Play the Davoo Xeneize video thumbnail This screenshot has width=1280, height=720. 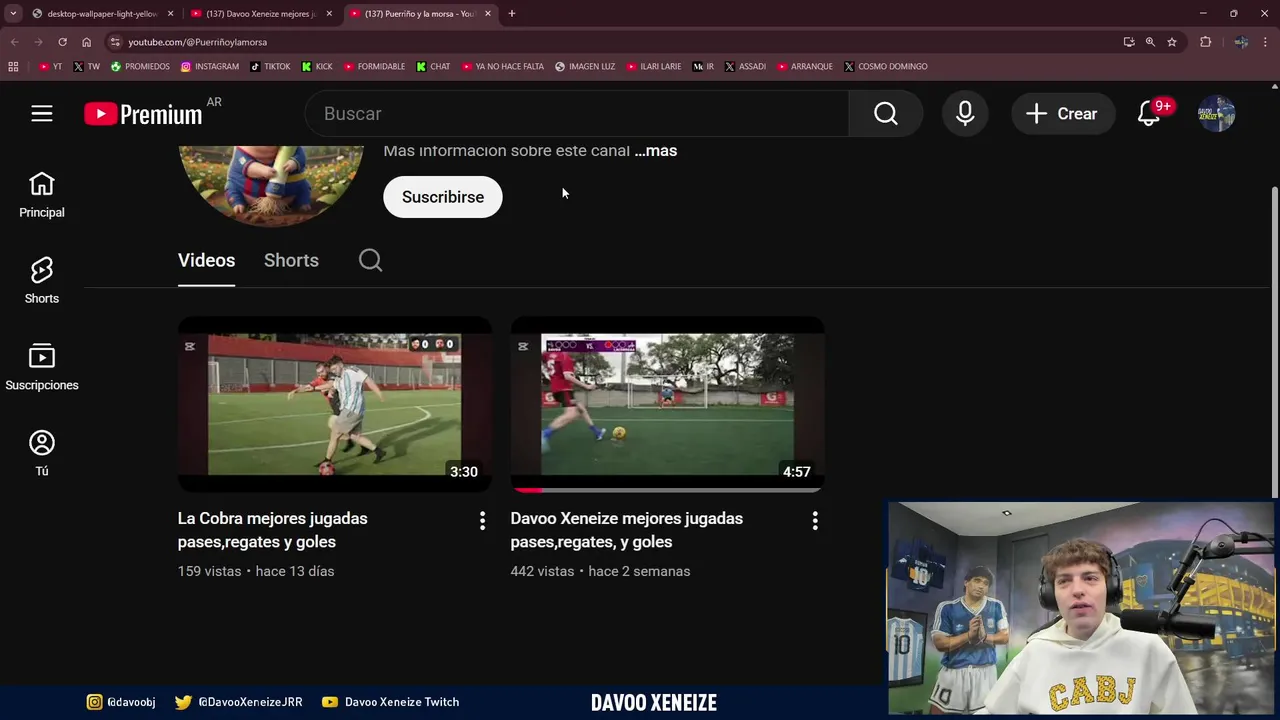click(667, 404)
